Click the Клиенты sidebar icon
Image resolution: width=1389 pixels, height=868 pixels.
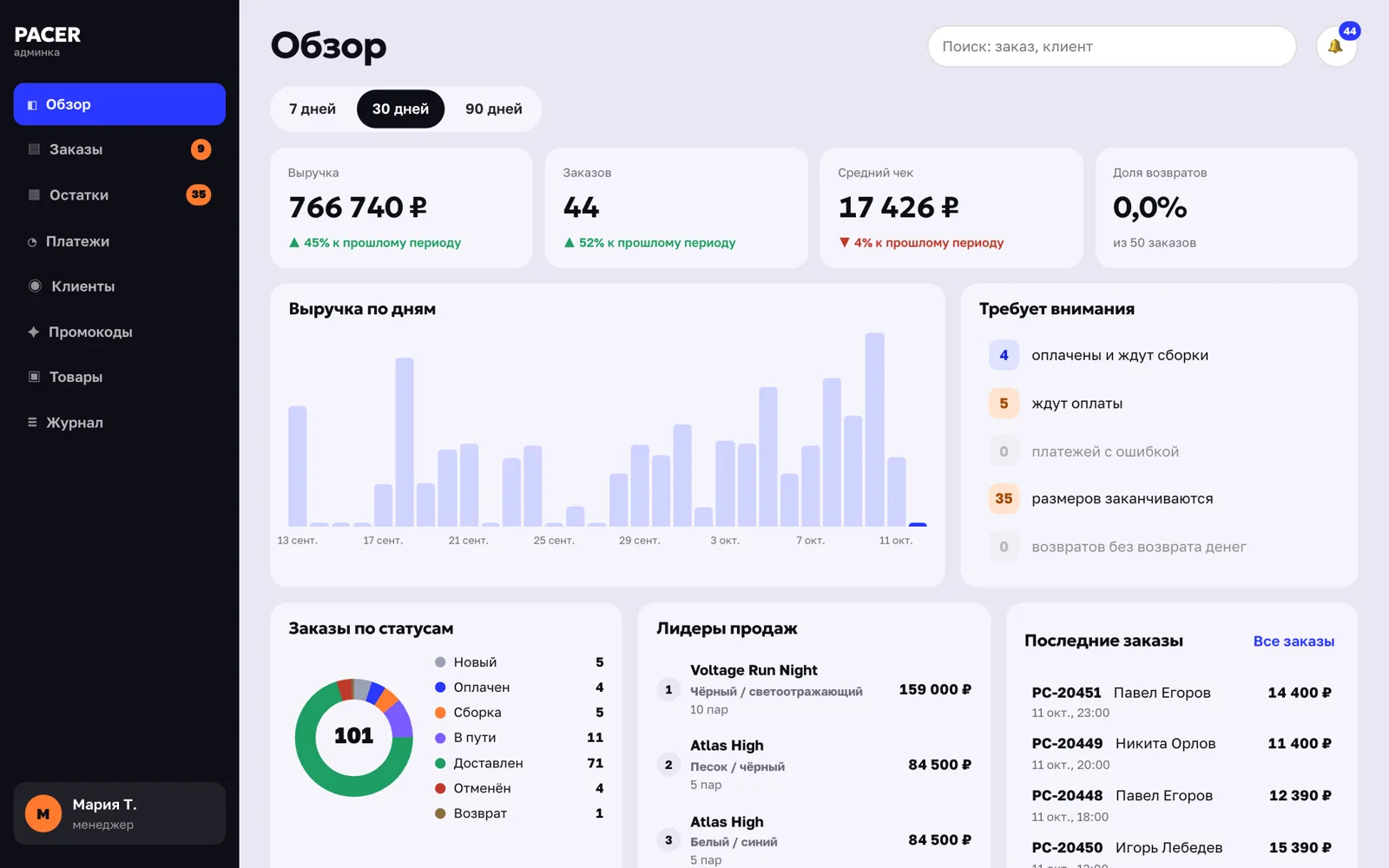pos(35,286)
